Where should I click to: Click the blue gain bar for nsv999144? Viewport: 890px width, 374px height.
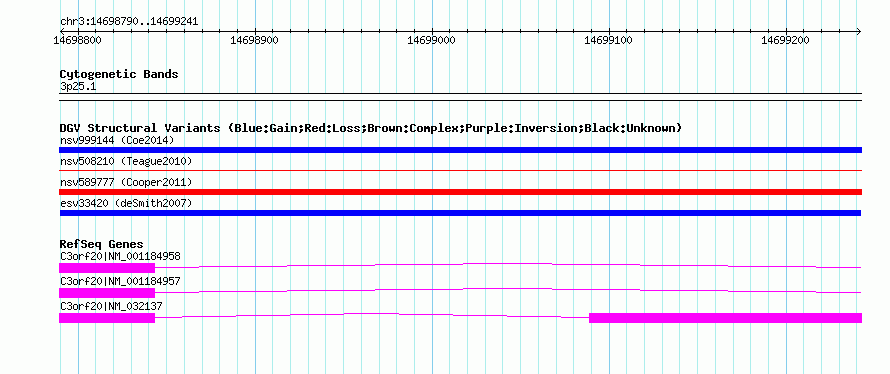(x=460, y=150)
